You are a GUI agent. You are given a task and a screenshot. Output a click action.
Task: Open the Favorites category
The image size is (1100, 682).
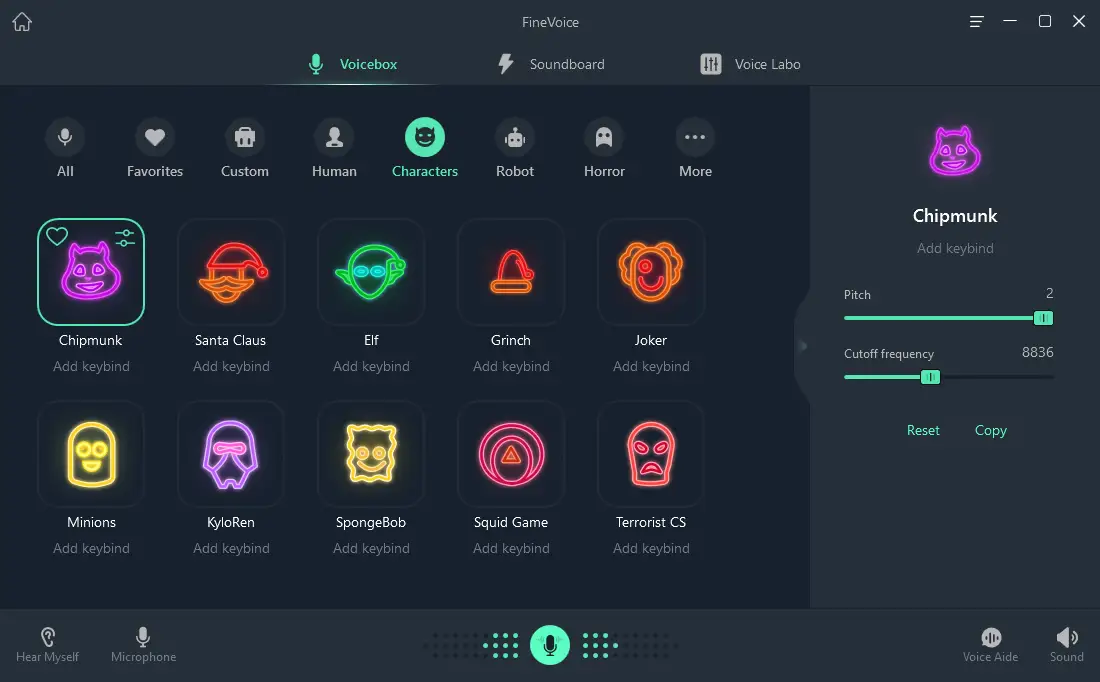[155, 149]
